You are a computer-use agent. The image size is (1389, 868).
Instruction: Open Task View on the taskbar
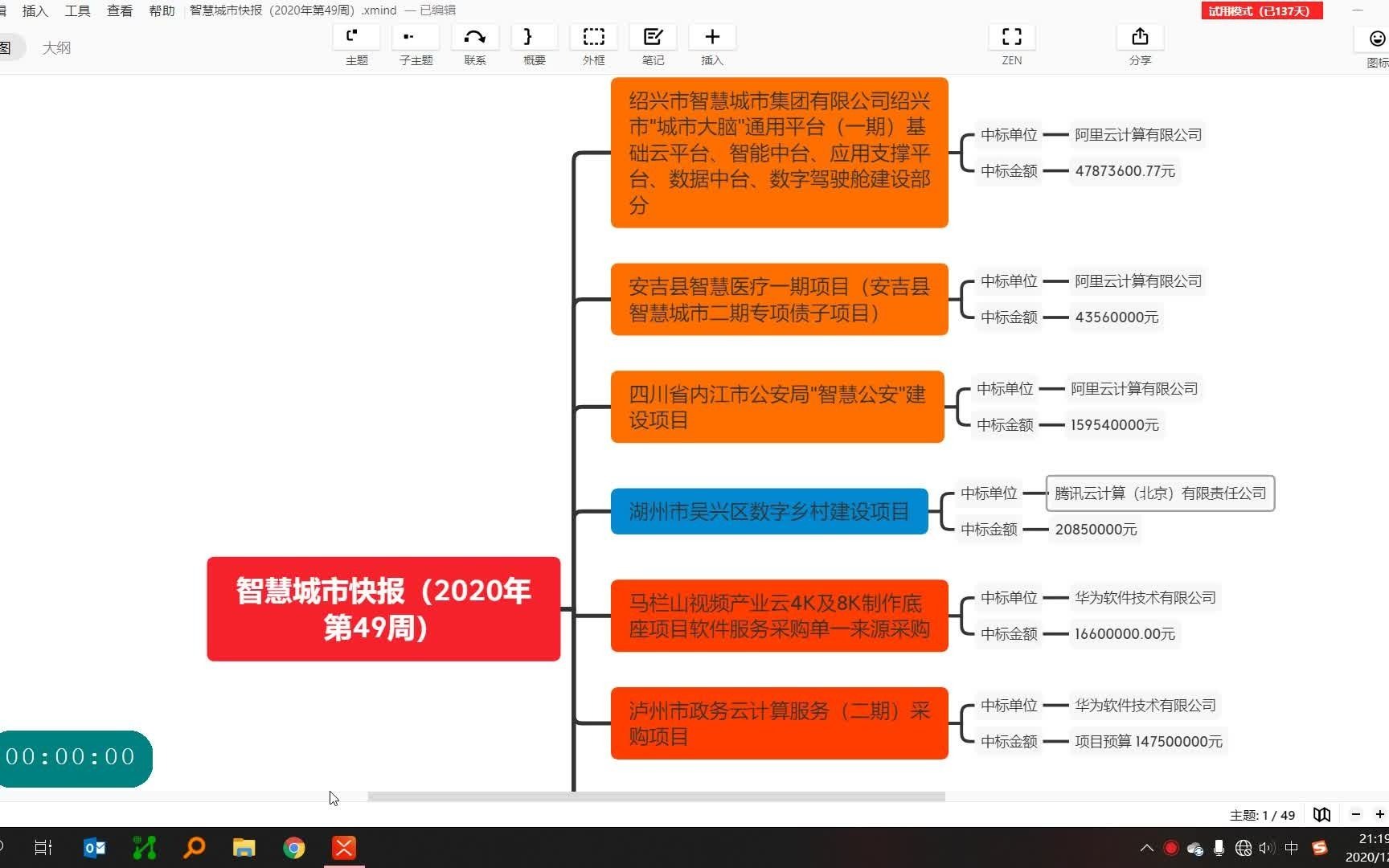[43, 848]
